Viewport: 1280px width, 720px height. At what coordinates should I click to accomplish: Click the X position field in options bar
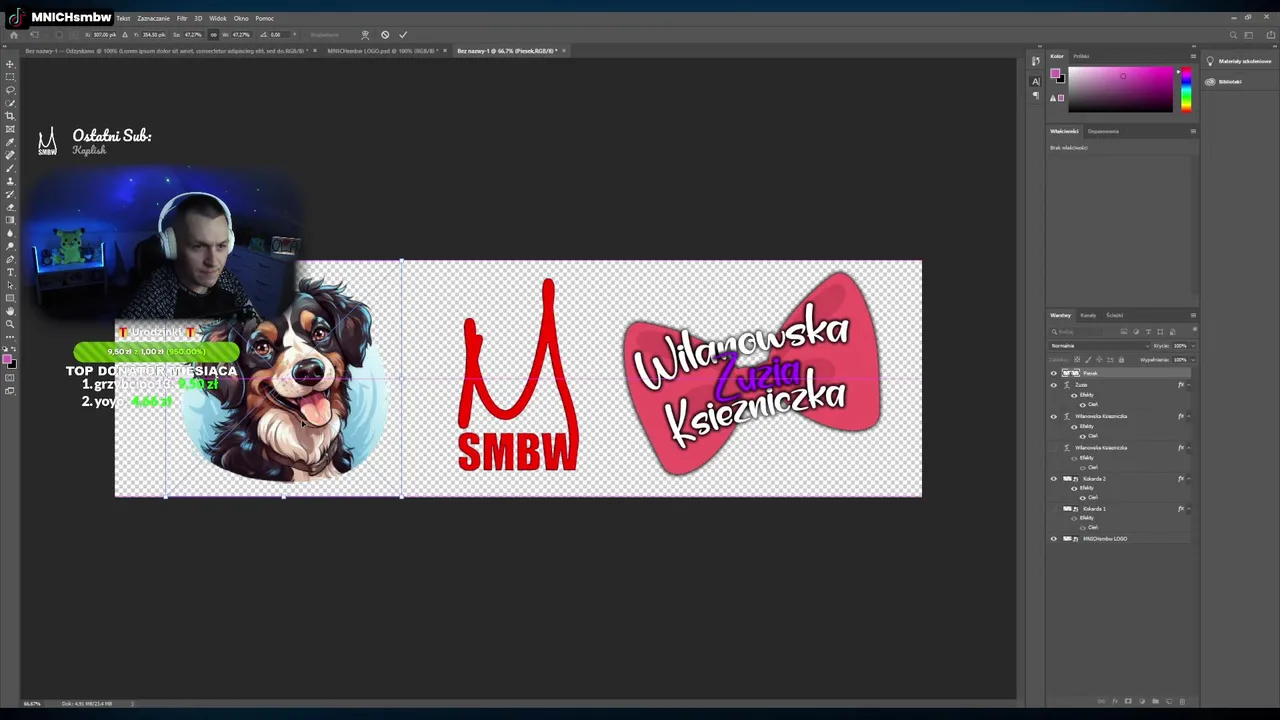pyautogui.click(x=105, y=35)
